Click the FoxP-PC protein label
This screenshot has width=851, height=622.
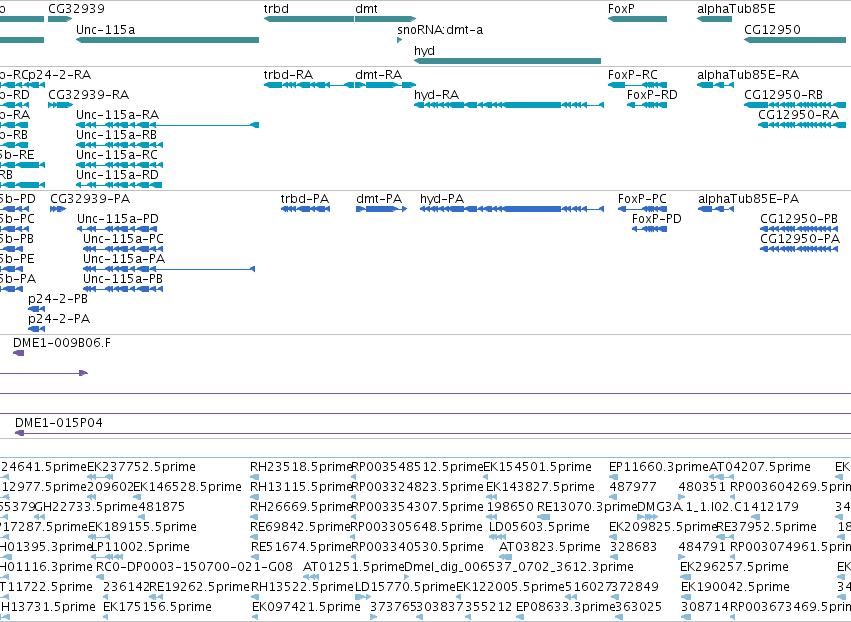click(x=642, y=199)
